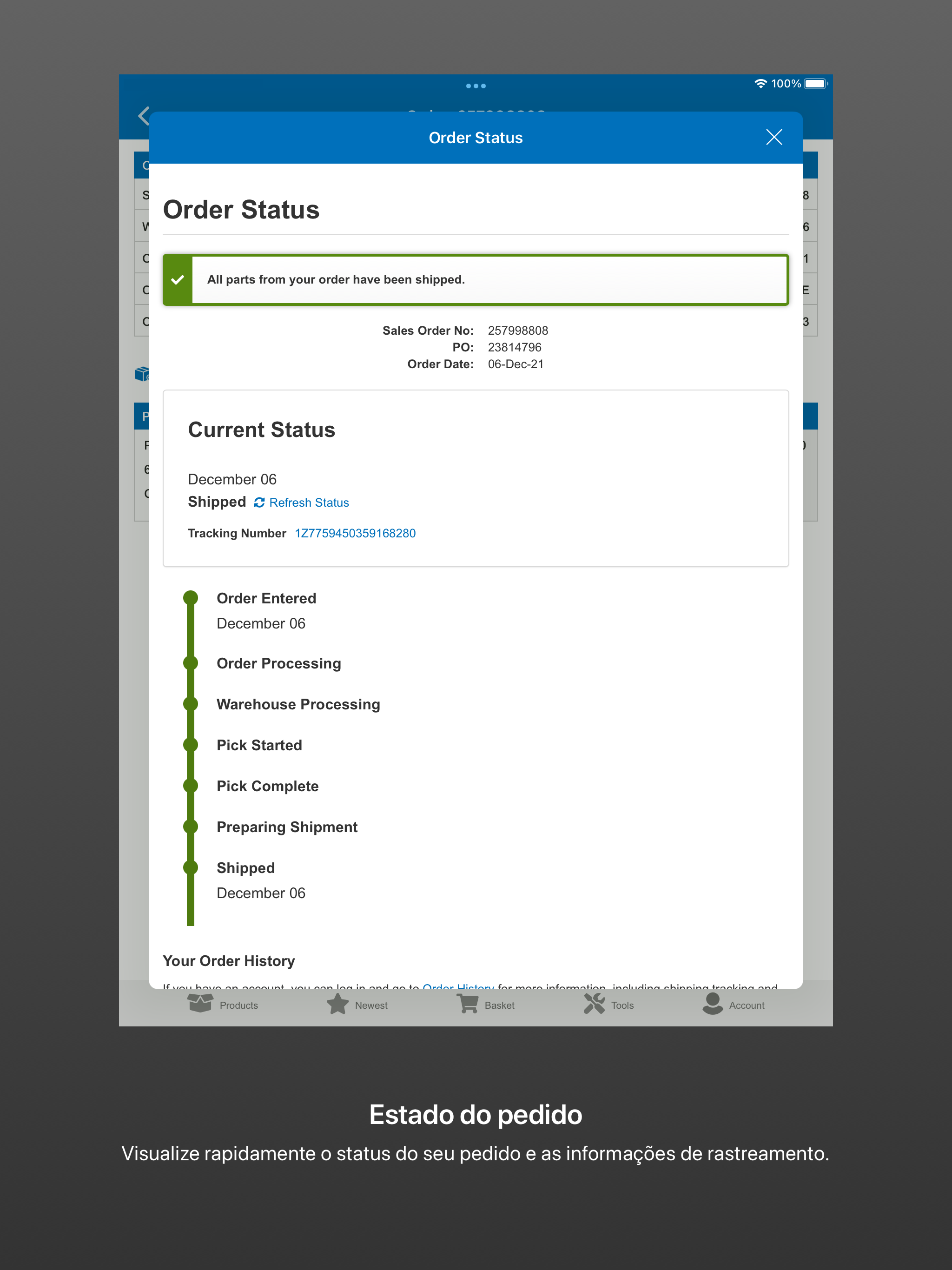Tap the battery status icon
The width and height of the screenshot is (952, 1270).
pyautogui.click(x=815, y=84)
